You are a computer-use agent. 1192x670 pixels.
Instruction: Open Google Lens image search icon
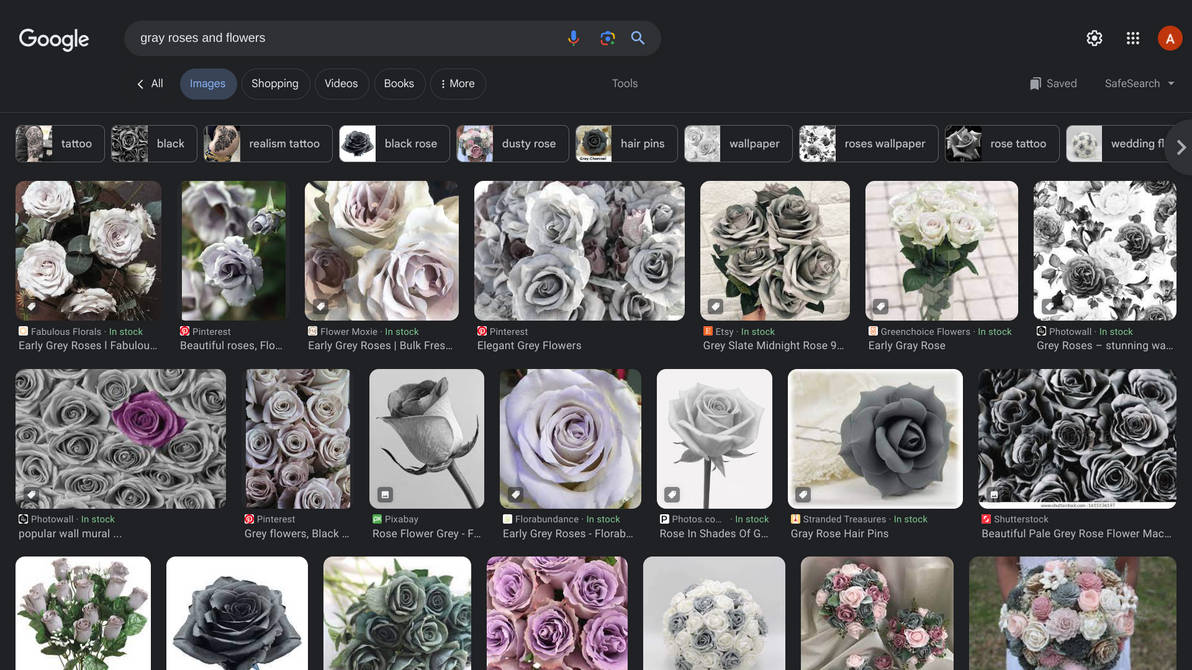click(607, 38)
